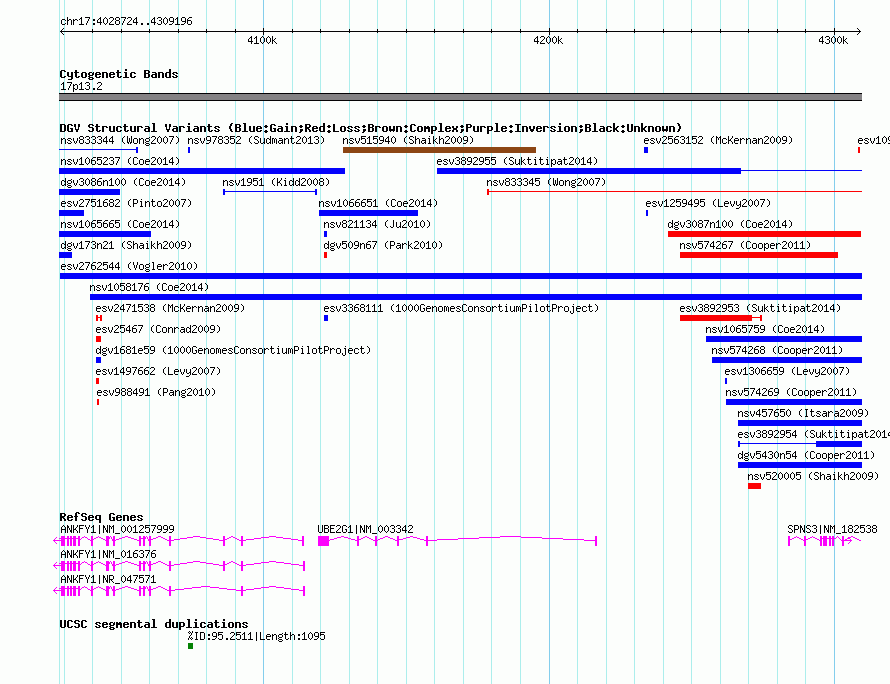The image size is (890, 684).
Task: Select the nsv457650 (Itsara2009) blue bar
Action: click(x=800, y=423)
